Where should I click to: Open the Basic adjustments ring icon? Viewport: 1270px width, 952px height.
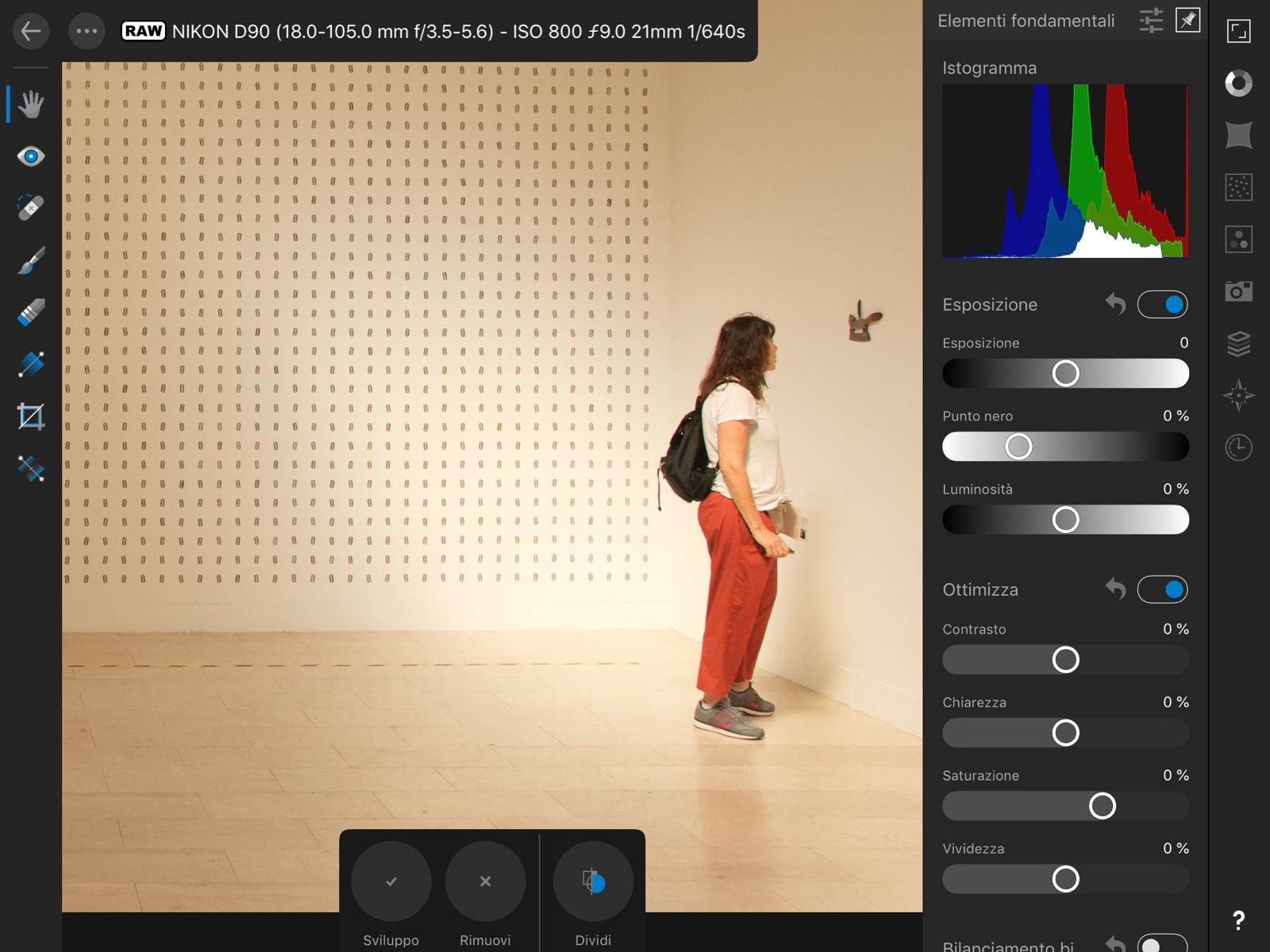coord(1239,83)
